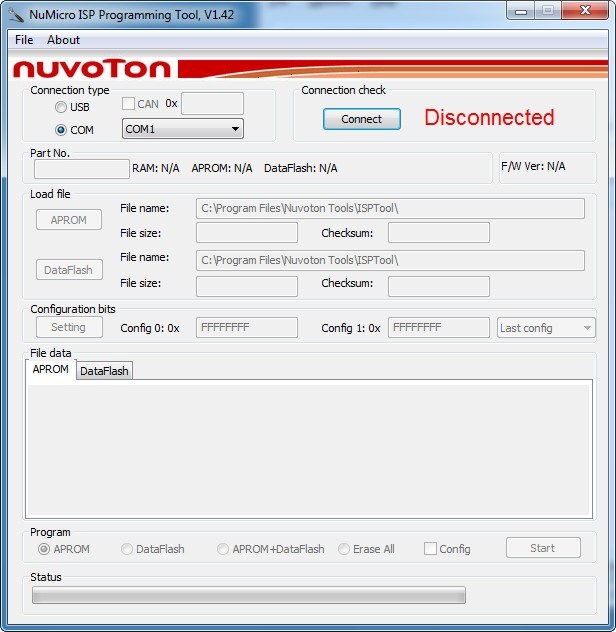Click the RAM: N/A label
The image size is (616, 632).
pos(156,168)
